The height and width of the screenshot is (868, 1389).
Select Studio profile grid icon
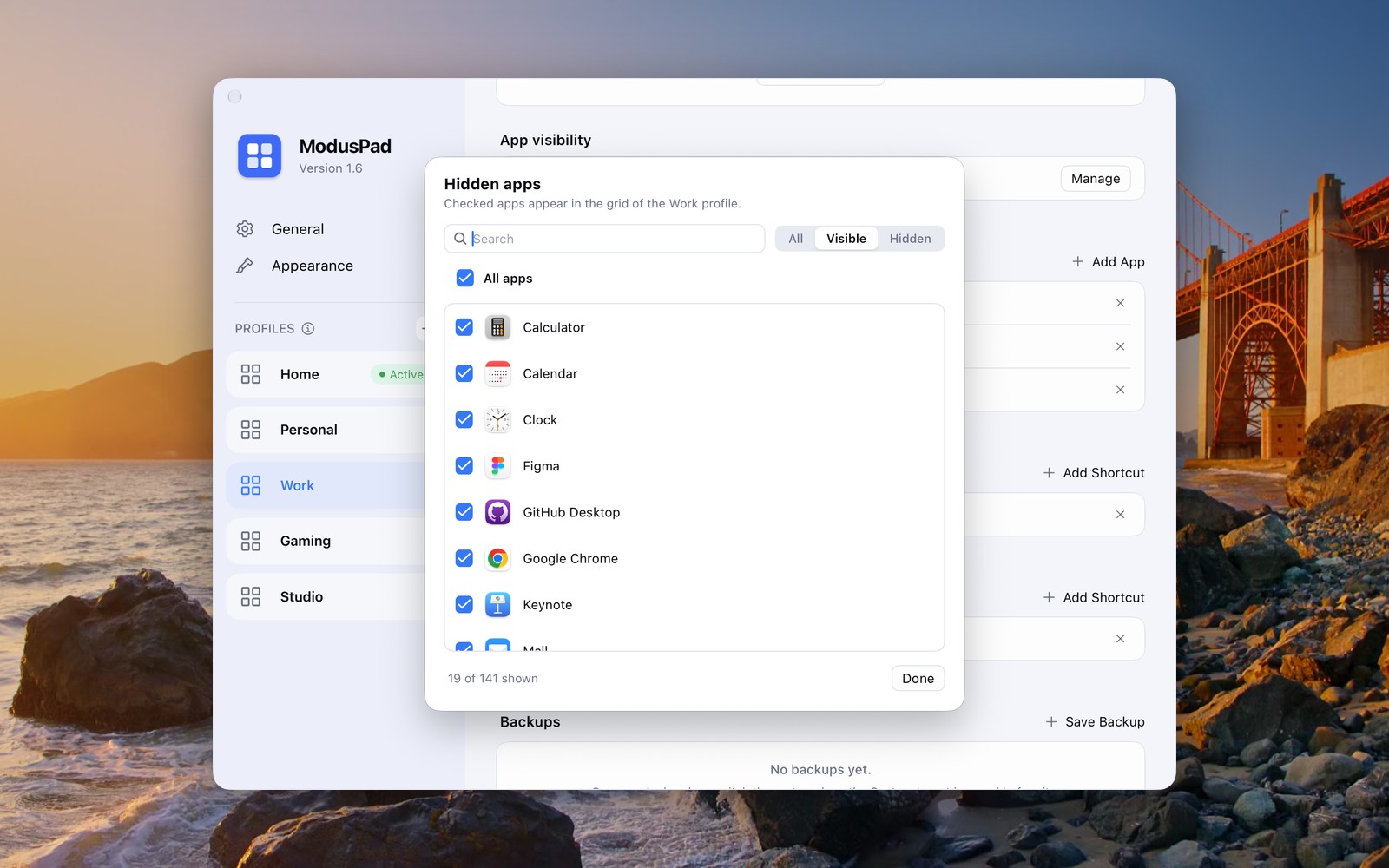(x=251, y=596)
